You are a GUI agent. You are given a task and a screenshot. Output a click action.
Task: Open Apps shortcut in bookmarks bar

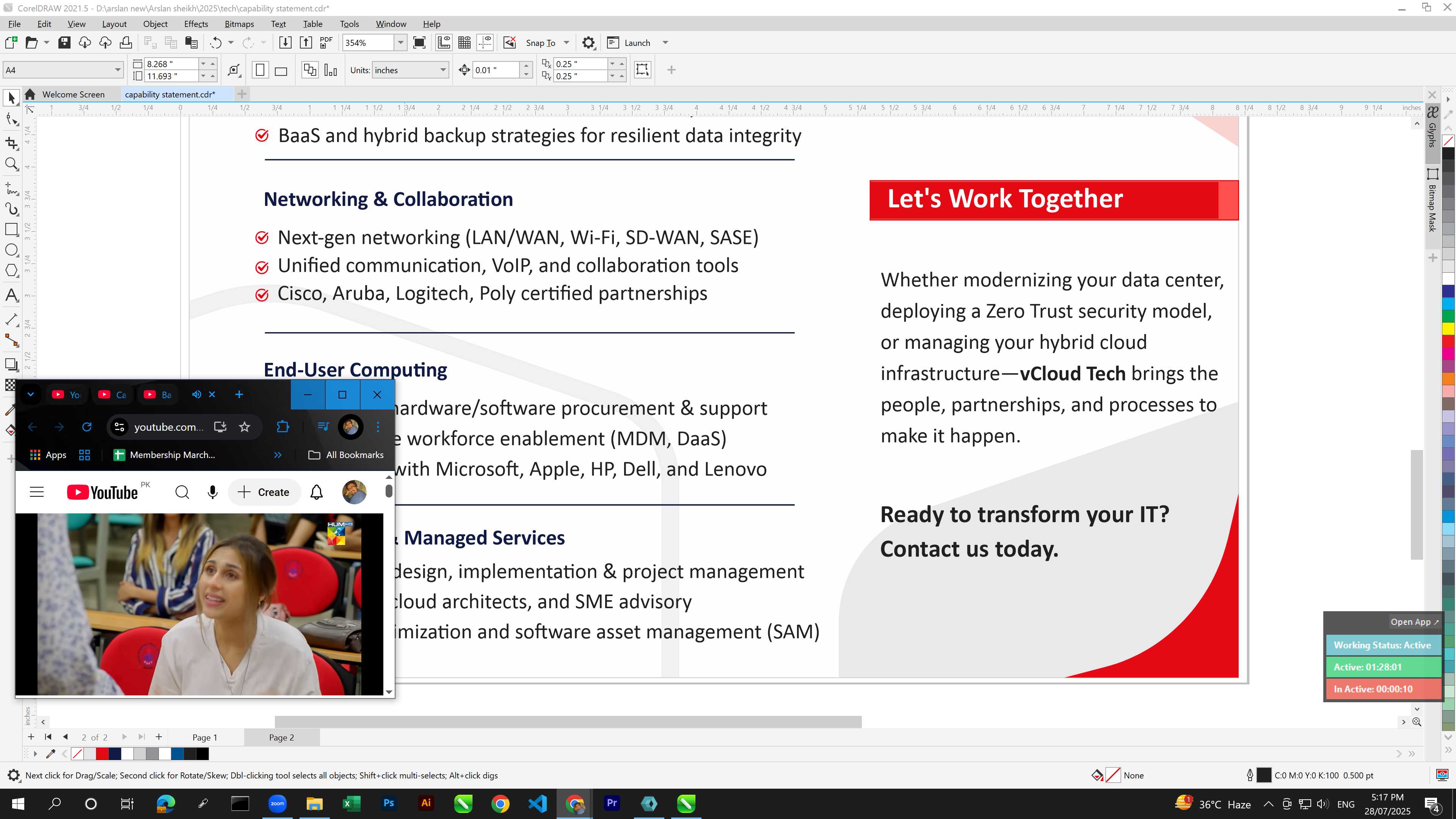coord(48,455)
